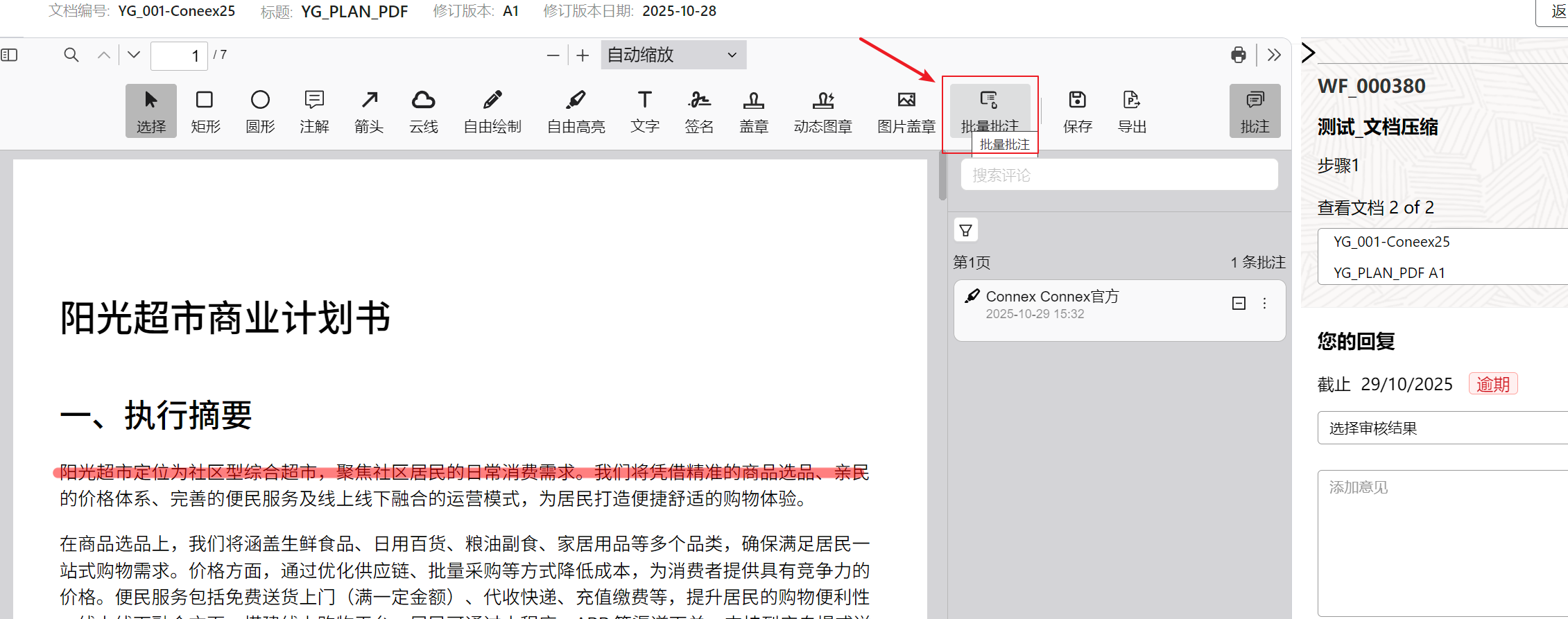Click the 签名 signature tool
Viewport: 1568px width, 619px height.
click(699, 110)
